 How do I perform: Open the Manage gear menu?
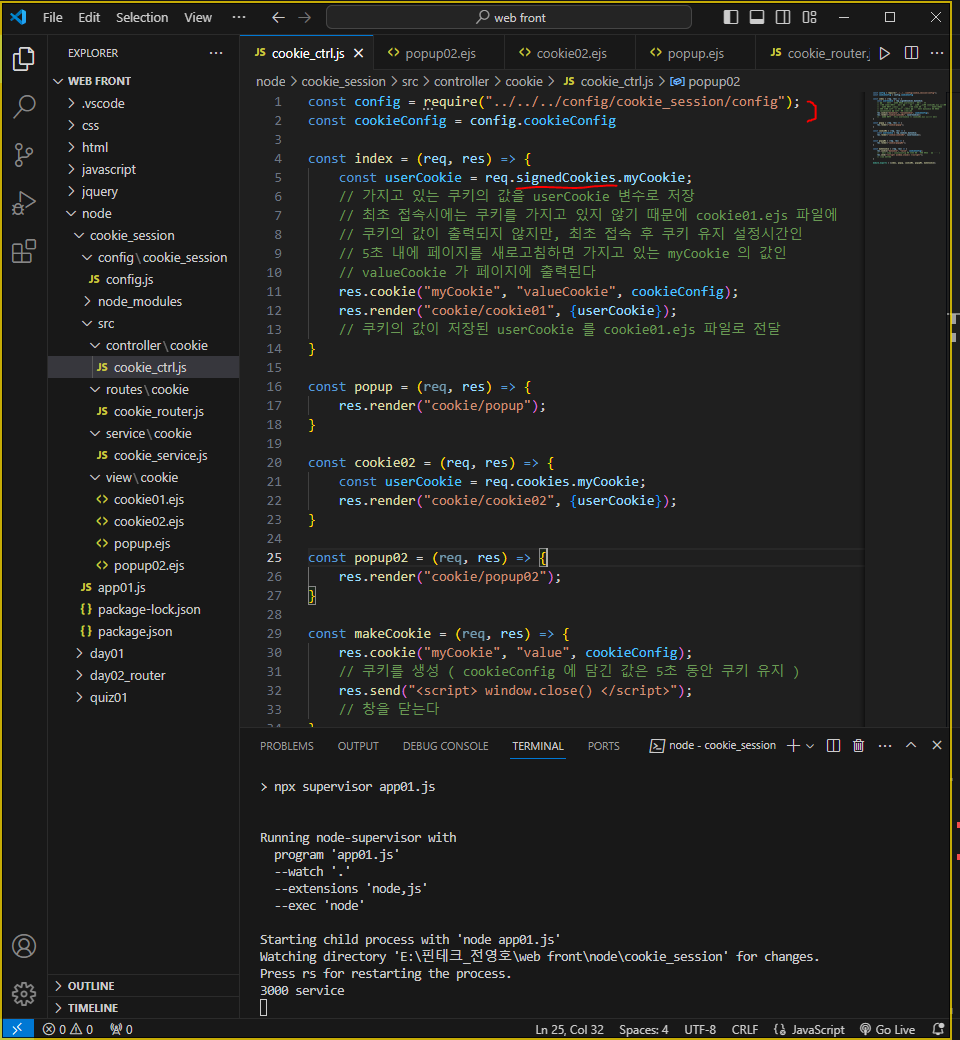click(24, 994)
